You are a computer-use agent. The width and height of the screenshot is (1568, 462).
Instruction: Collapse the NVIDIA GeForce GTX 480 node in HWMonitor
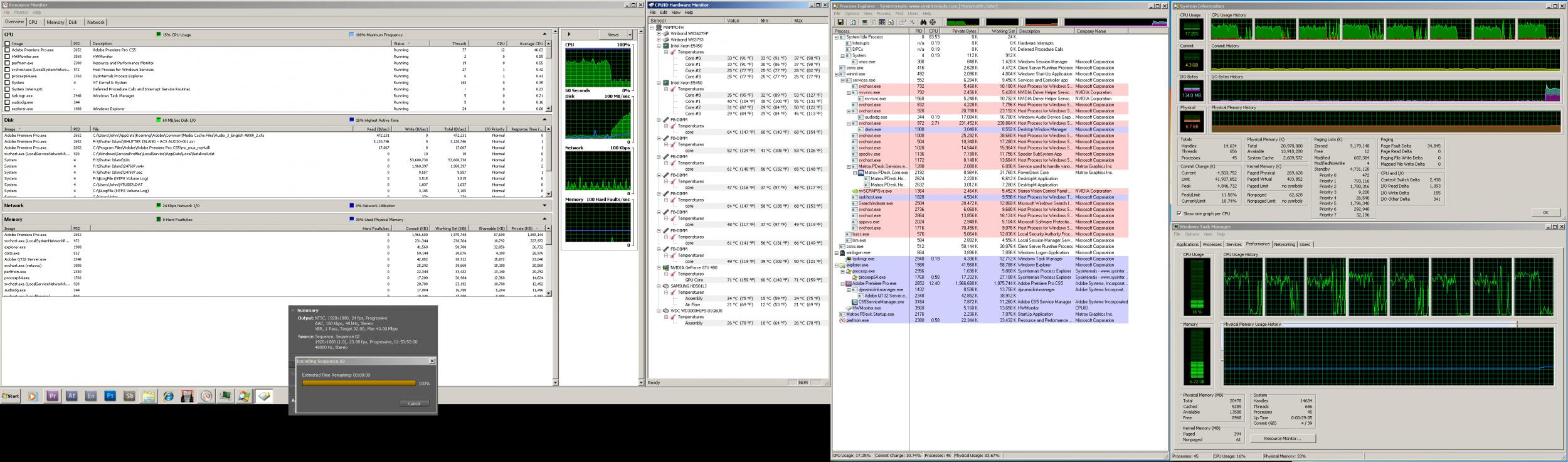(659, 267)
